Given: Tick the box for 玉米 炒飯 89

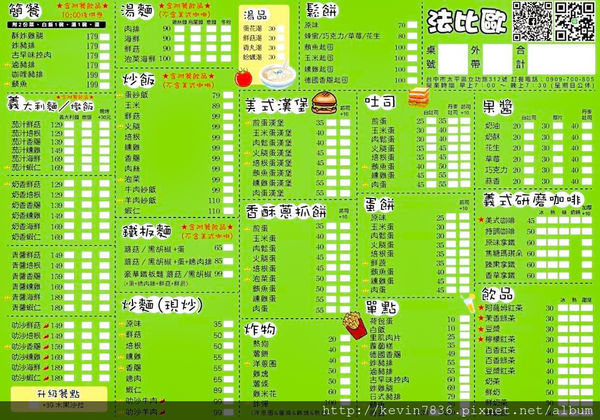Looking at the screenshot, I should [x=228, y=106].
